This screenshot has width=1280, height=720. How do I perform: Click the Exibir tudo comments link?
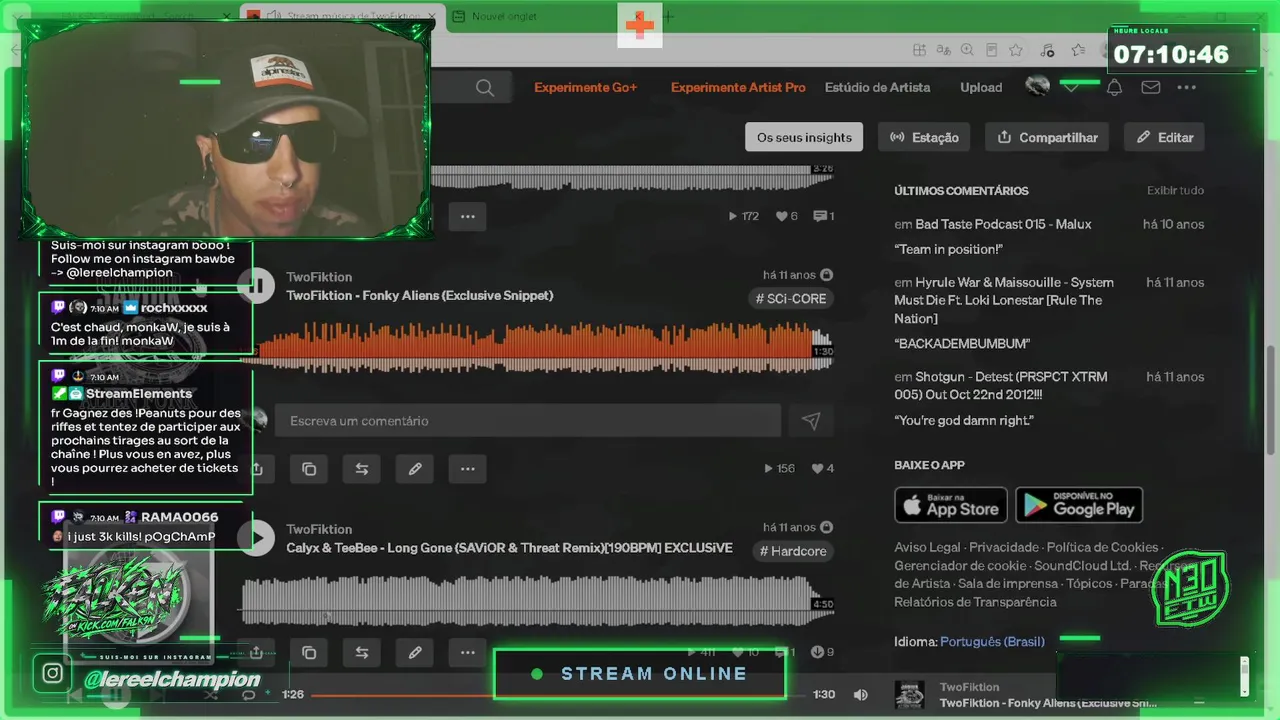1175,191
